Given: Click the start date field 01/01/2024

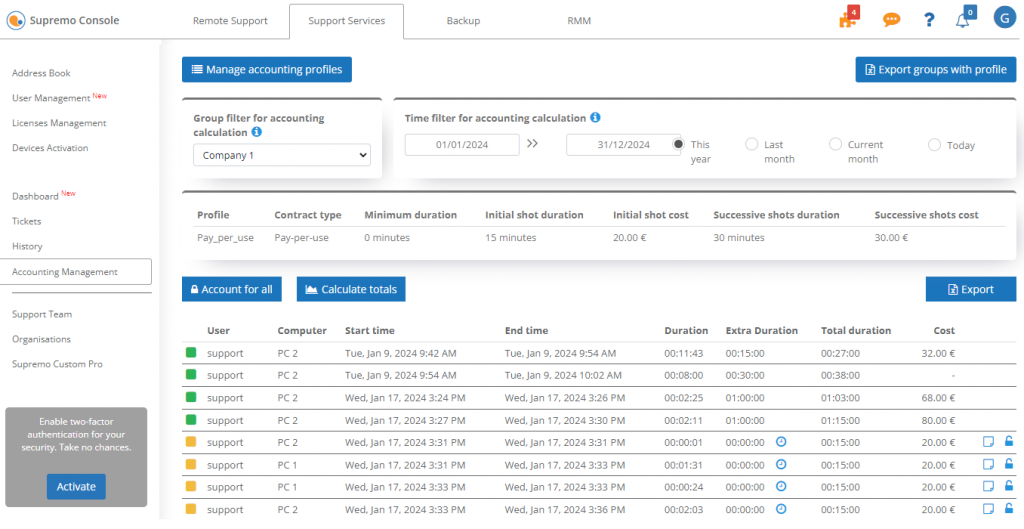Looking at the screenshot, I should [x=462, y=145].
